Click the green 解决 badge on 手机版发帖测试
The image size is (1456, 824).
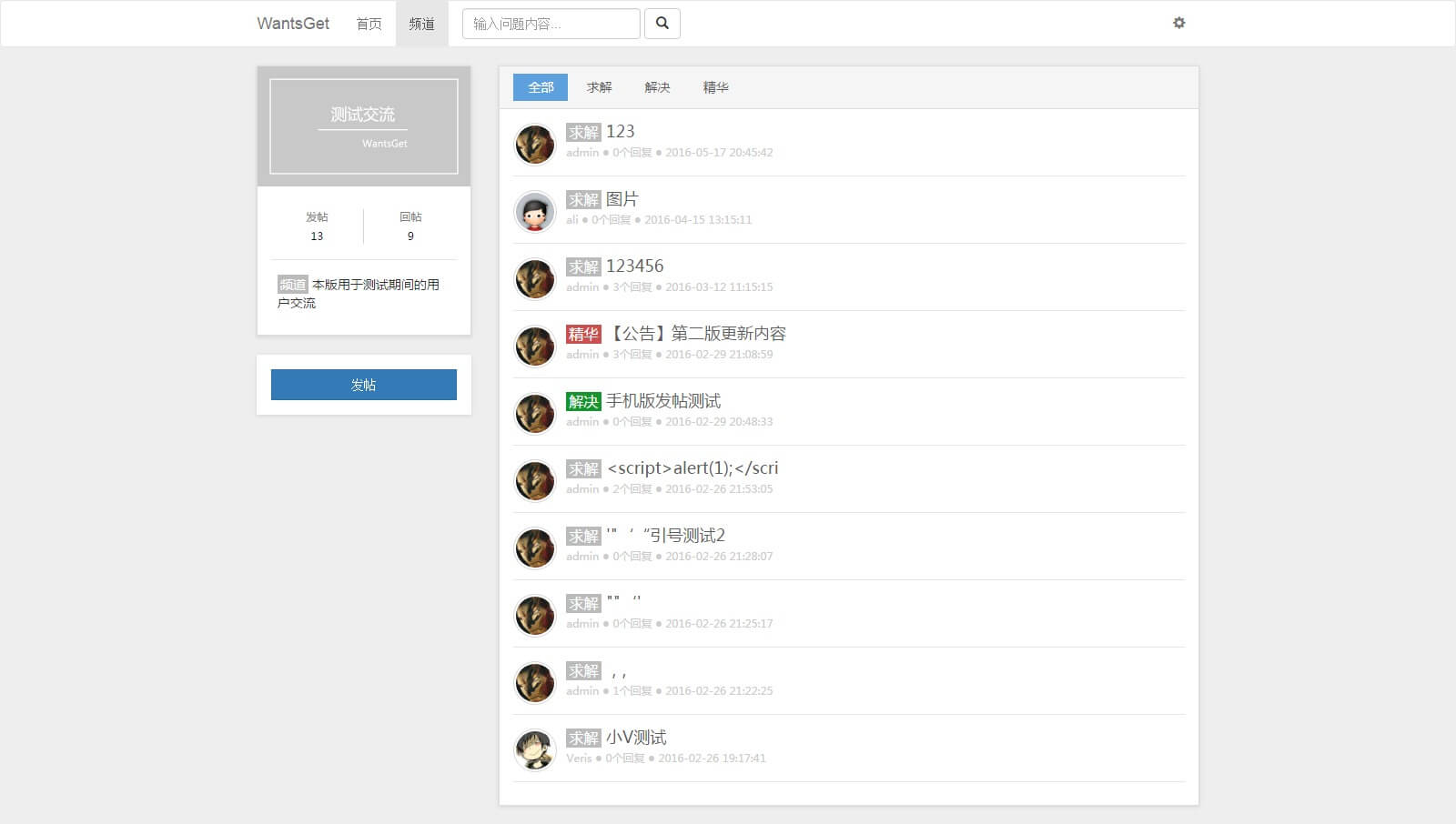pyautogui.click(x=583, y=401)
